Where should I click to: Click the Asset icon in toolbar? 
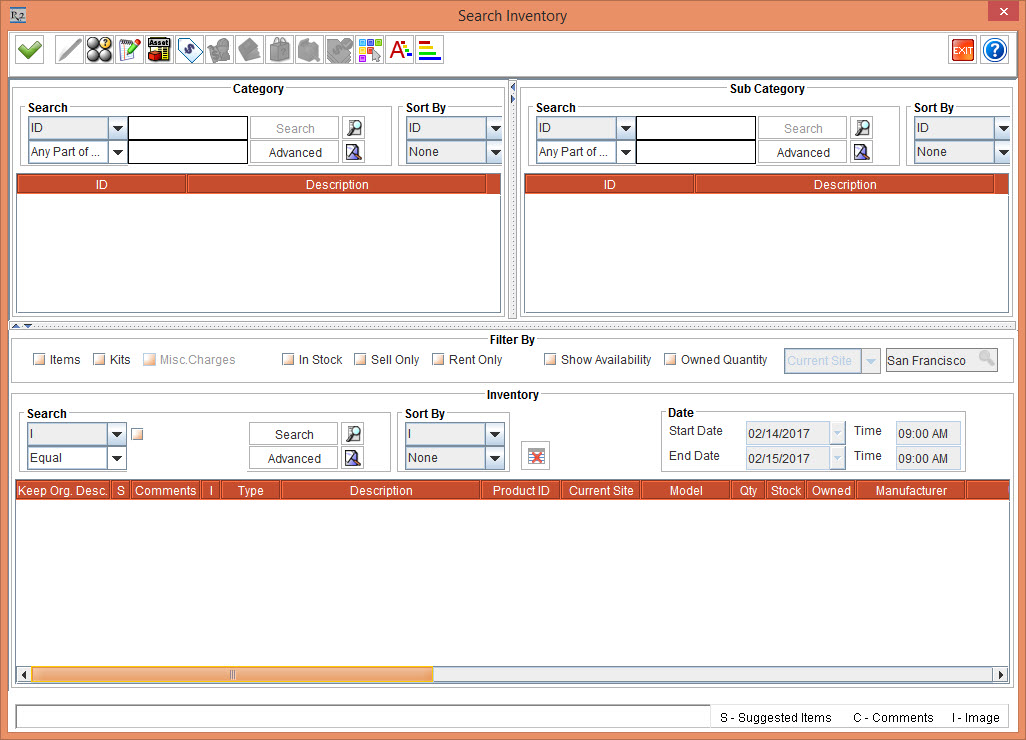[x=159, y=50]
